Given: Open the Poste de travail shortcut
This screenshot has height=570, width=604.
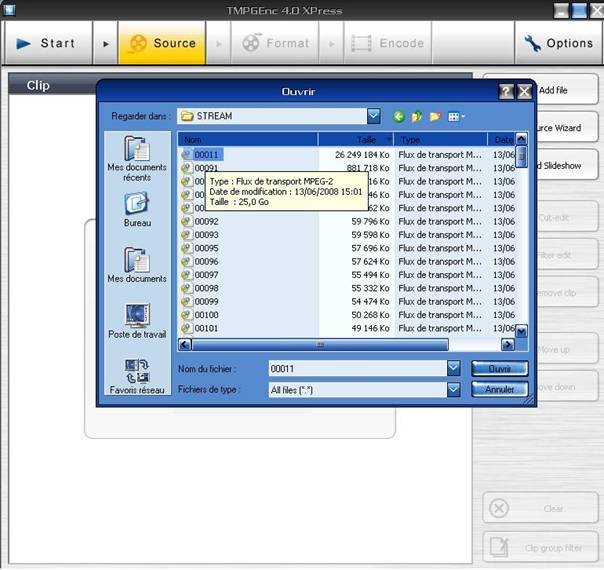Looking at the screenshot, I should [x=137, y=322].
